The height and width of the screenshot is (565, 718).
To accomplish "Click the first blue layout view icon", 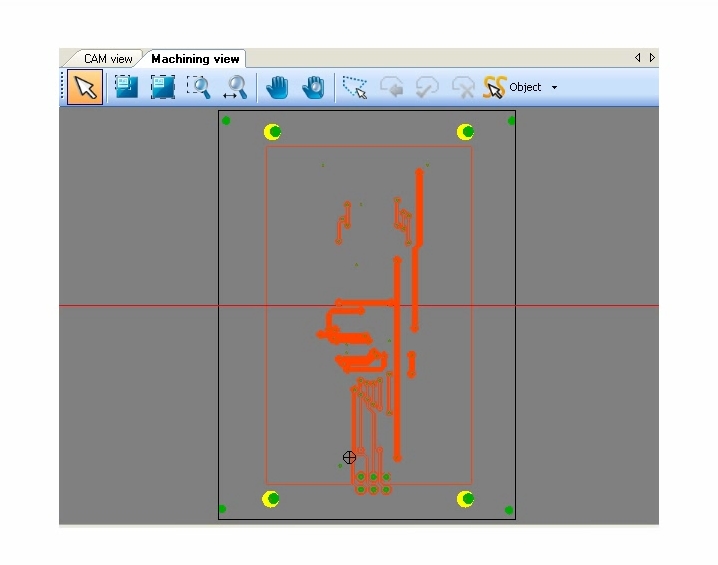I will pos(126,88).
